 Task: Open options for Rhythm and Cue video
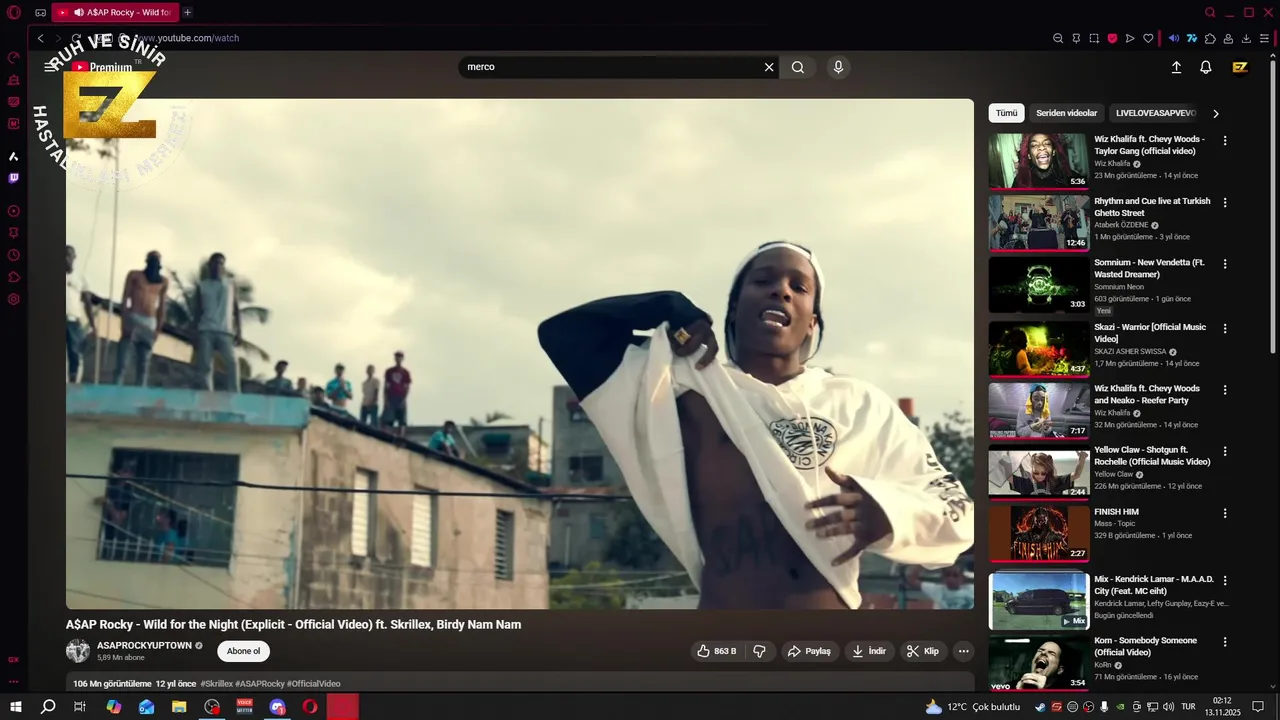[1225, 203]
